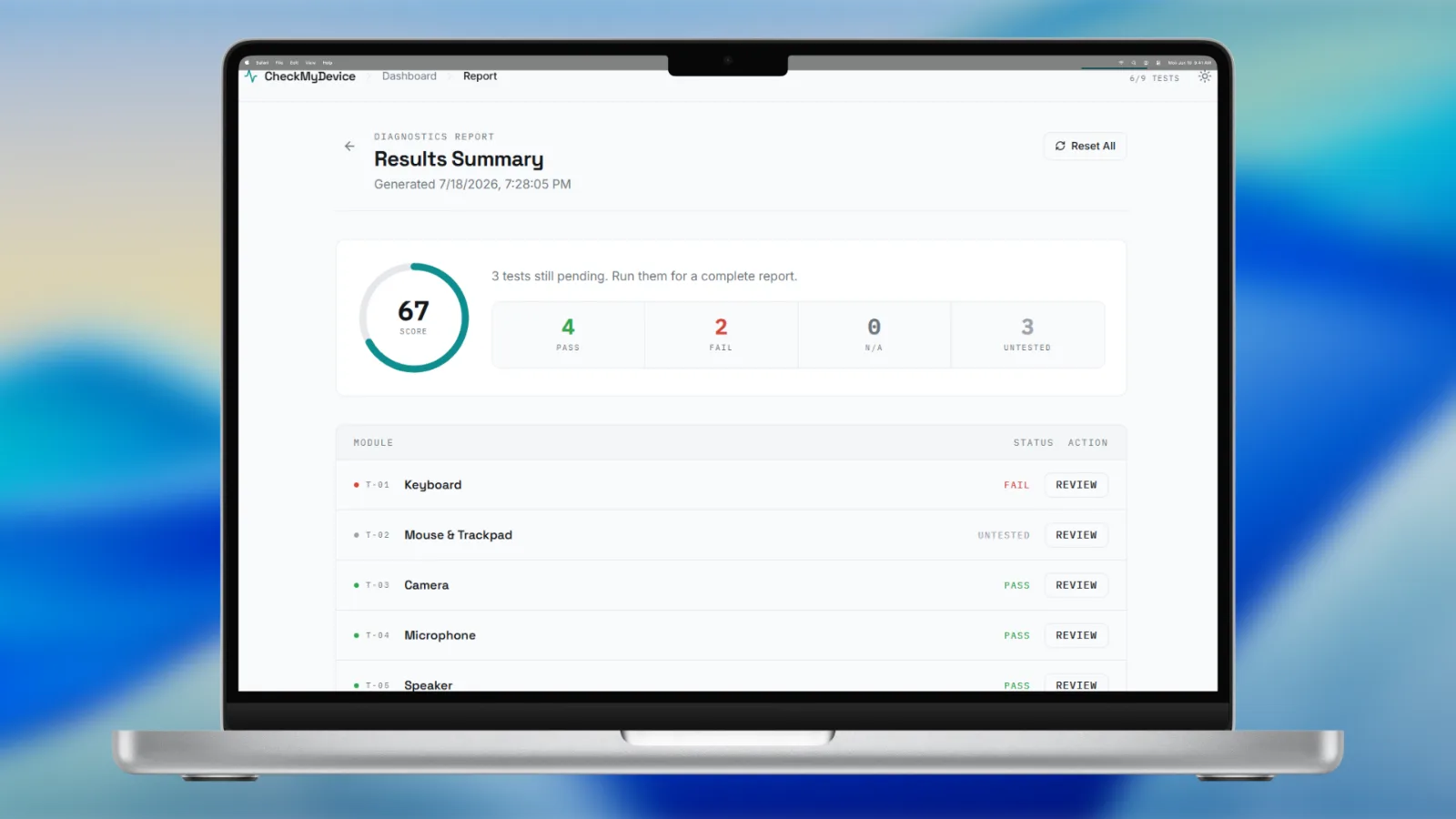Open the View menu
This screenshot has height=819, width=1456.
[x=310, y=63]
